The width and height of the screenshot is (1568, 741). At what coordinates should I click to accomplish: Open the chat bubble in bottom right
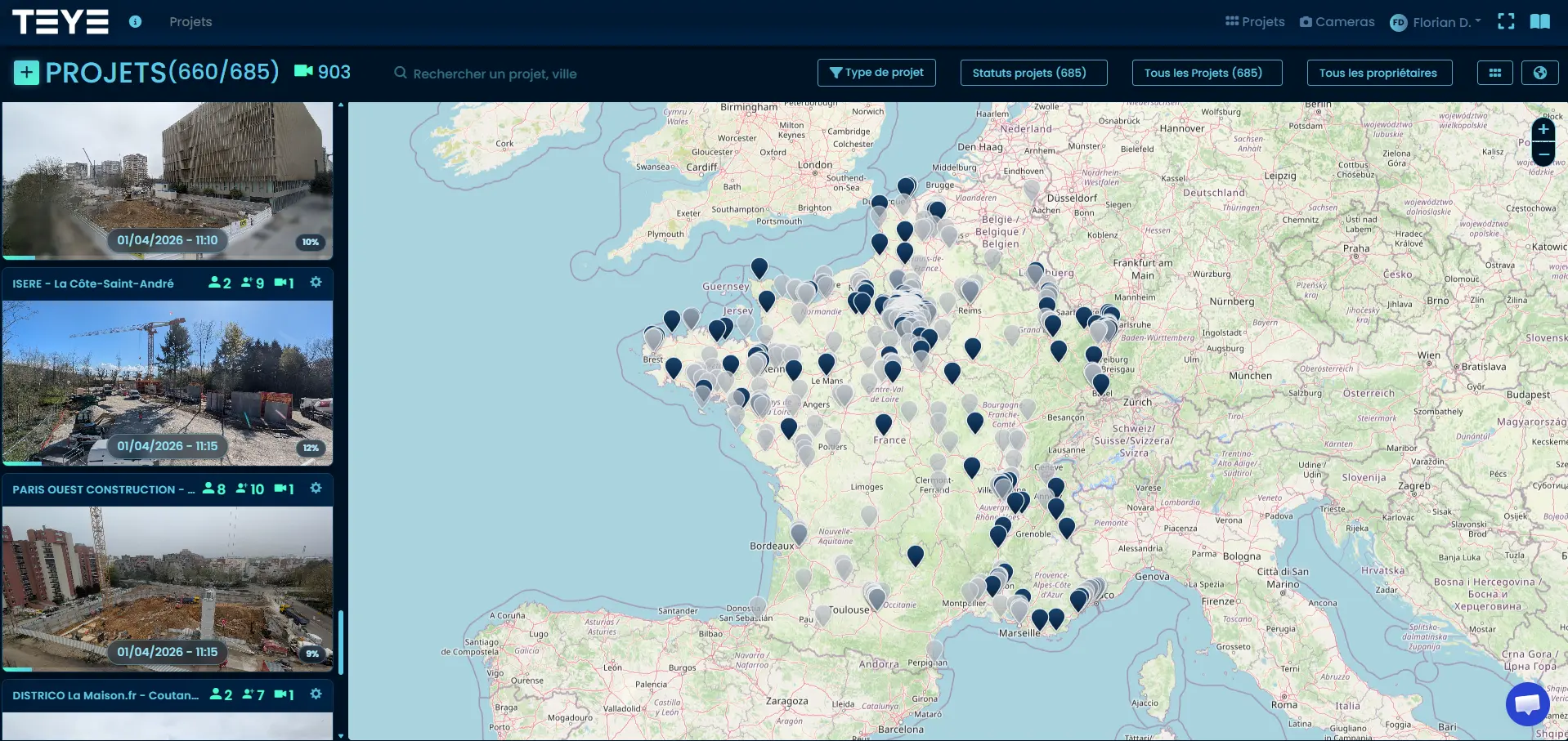click(x=1527, y=703)
